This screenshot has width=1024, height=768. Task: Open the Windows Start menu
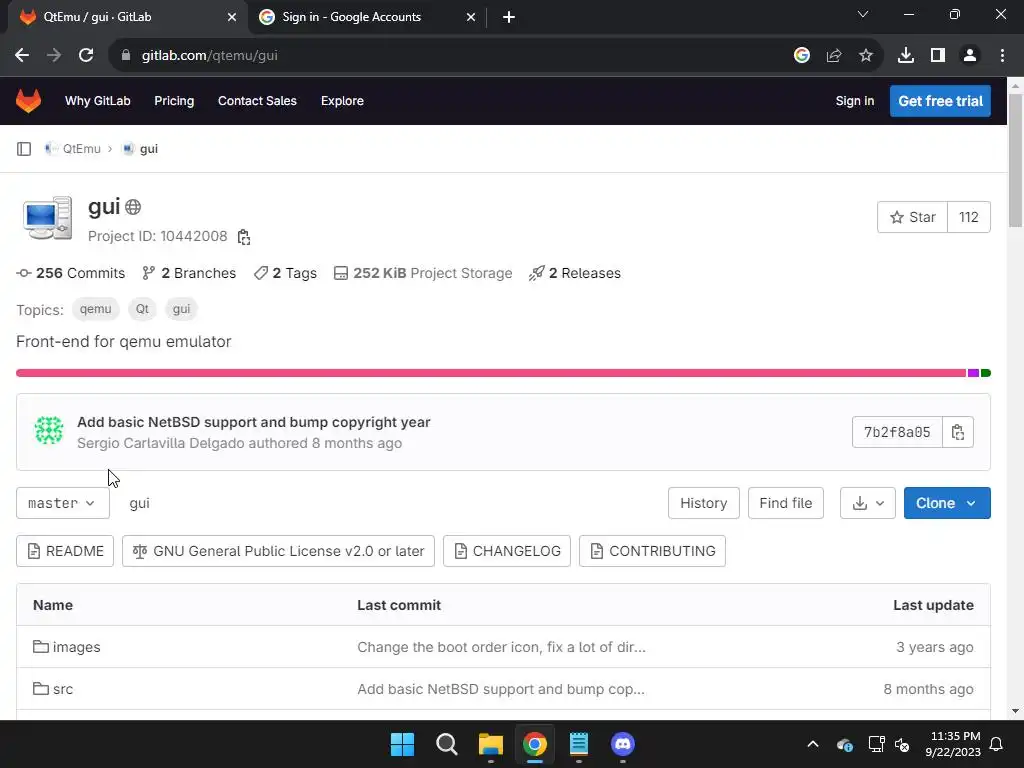pos(402,744)
